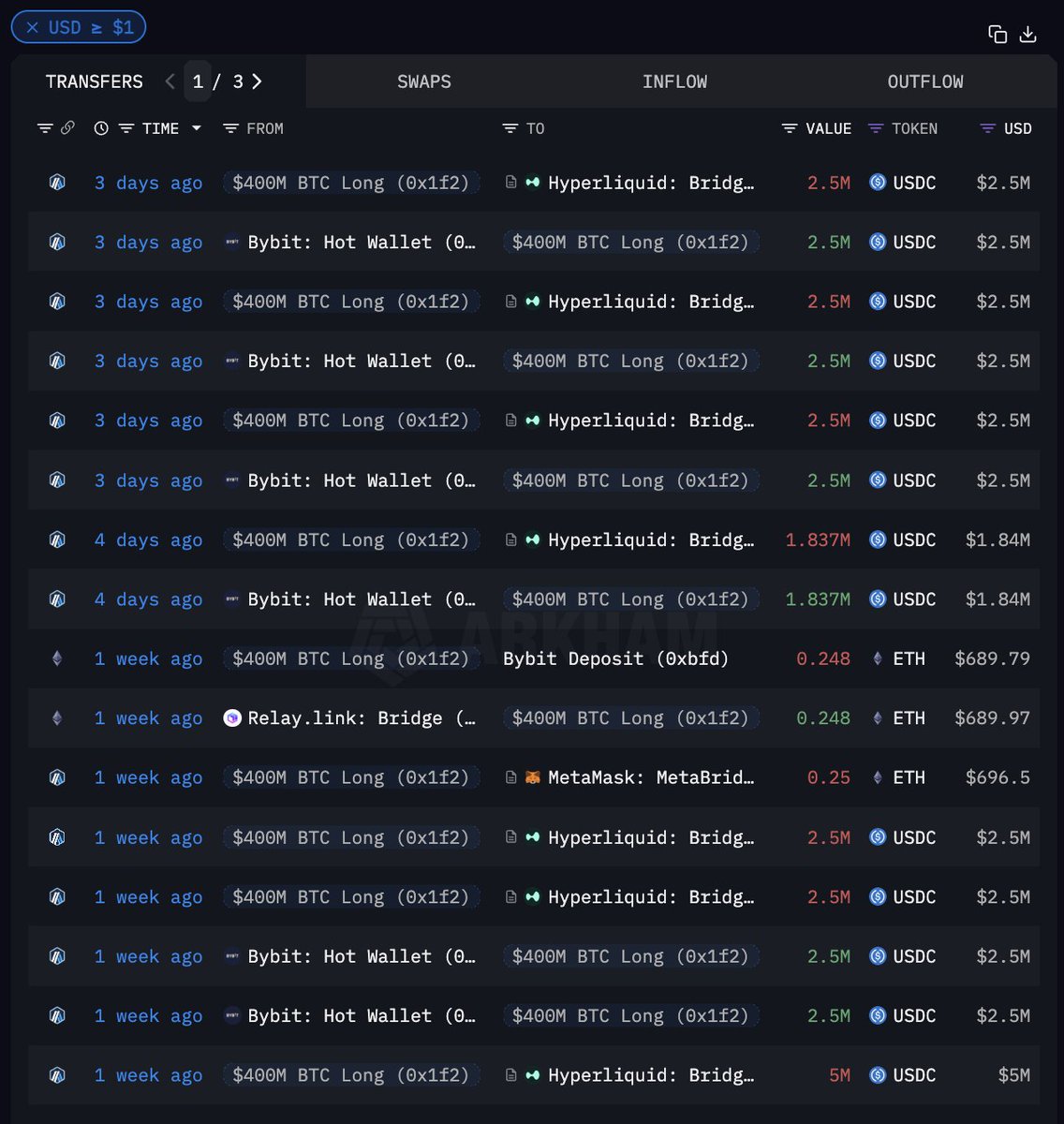1064x1124 pixels.
Task: Open the INFLOW tab
Action: (x=674, y=81)
